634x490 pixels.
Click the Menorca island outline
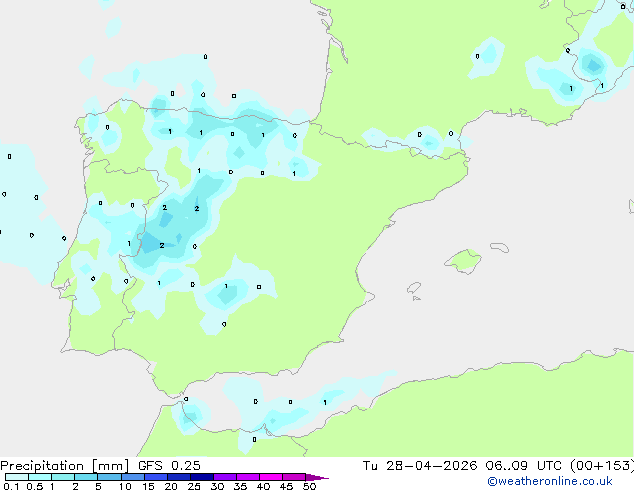[500, 247]
